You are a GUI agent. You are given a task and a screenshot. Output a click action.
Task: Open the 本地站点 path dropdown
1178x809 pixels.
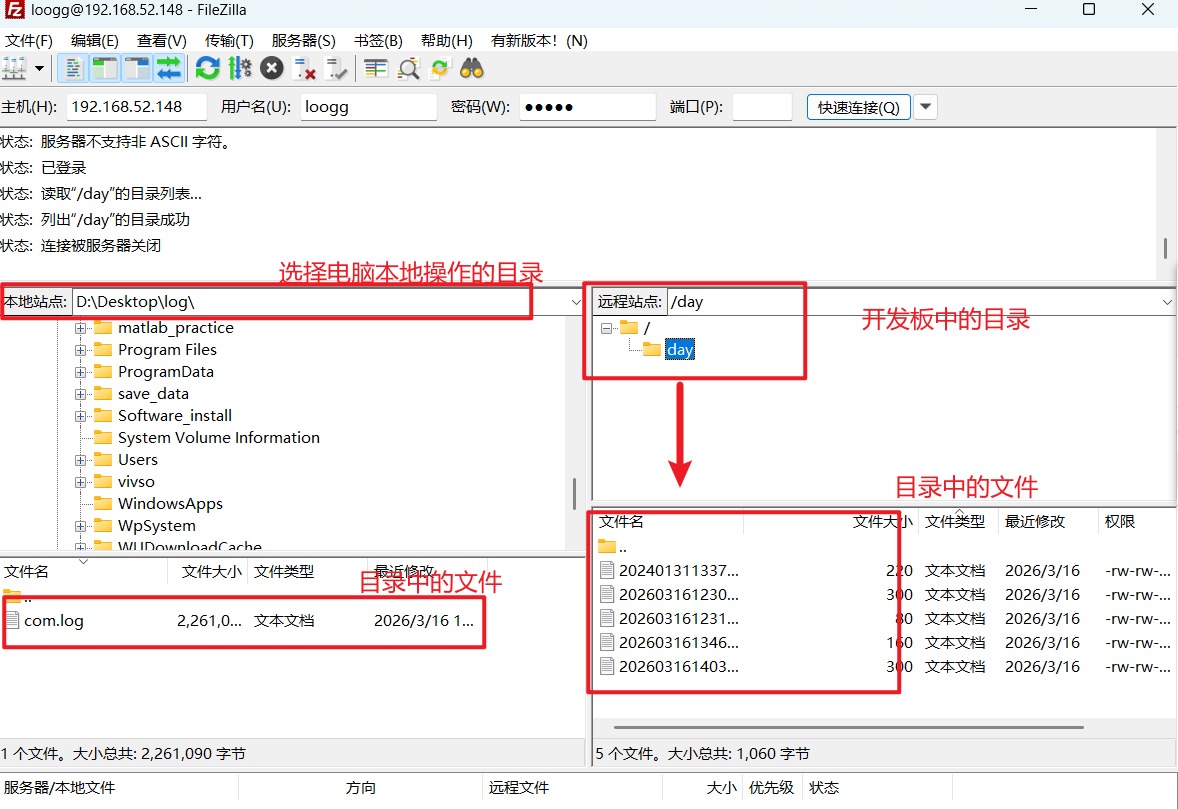(575, 302)
